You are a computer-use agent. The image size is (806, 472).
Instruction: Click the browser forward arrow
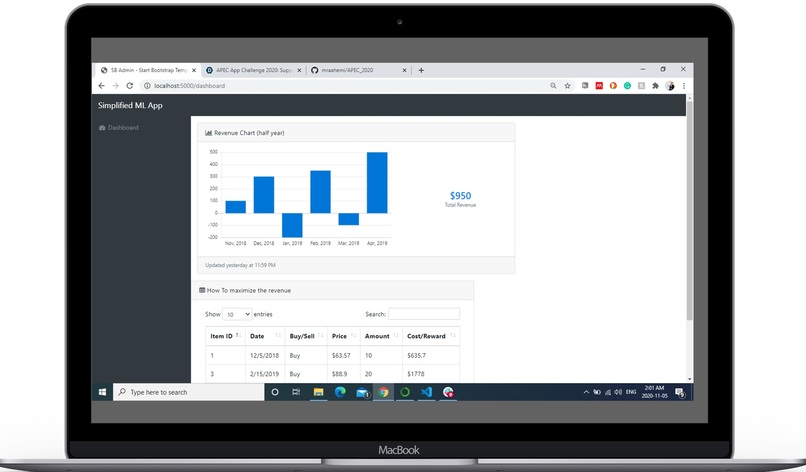click(x=116, y=86)
